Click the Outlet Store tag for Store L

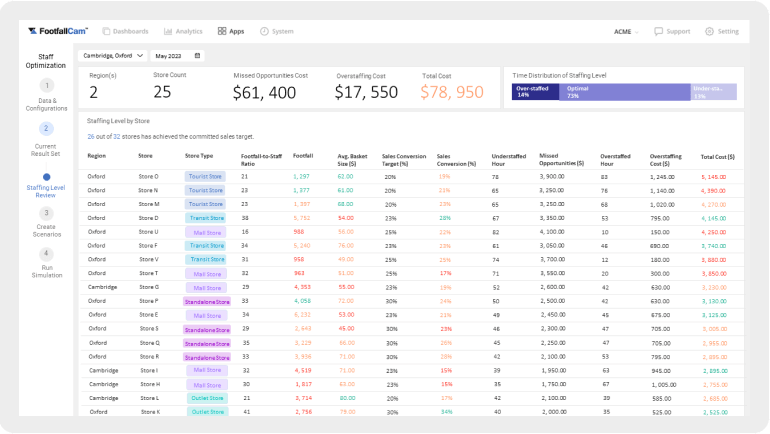pyautogui.click(x=207, y=398)
